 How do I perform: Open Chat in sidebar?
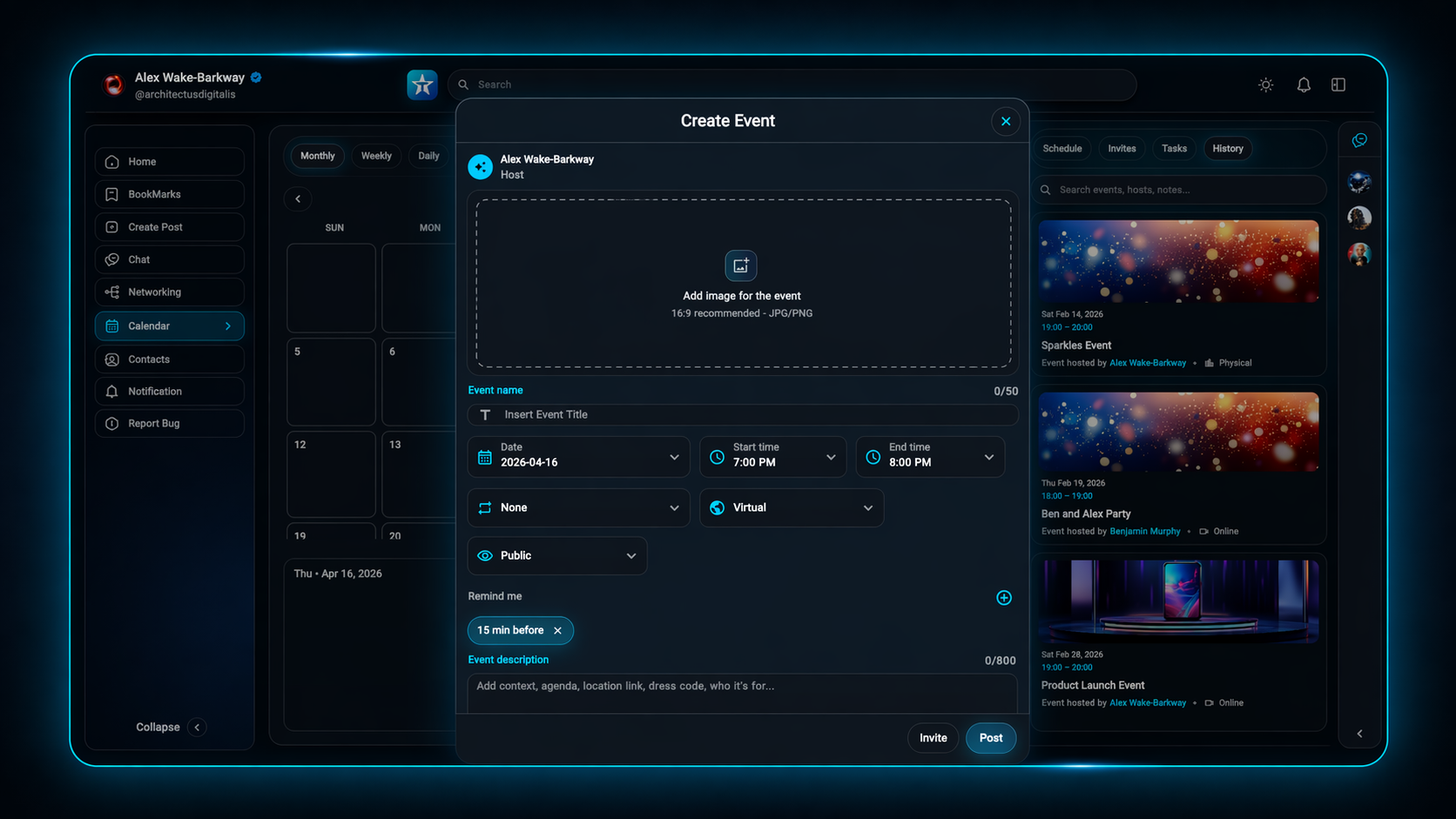(x=170, y=259)
